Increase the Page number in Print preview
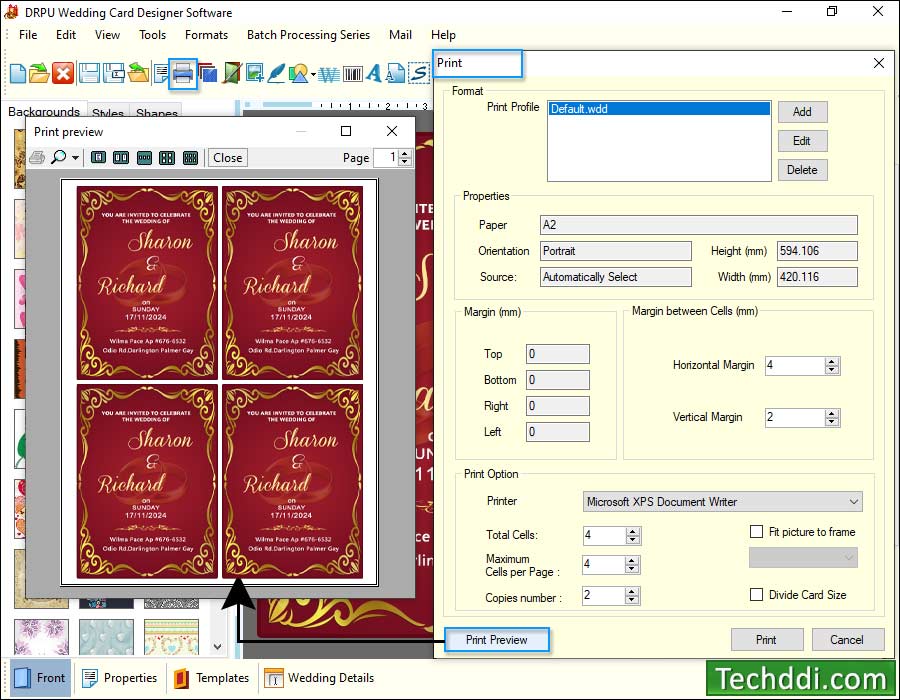Screen dimensions: 900x700 point(405,154)
